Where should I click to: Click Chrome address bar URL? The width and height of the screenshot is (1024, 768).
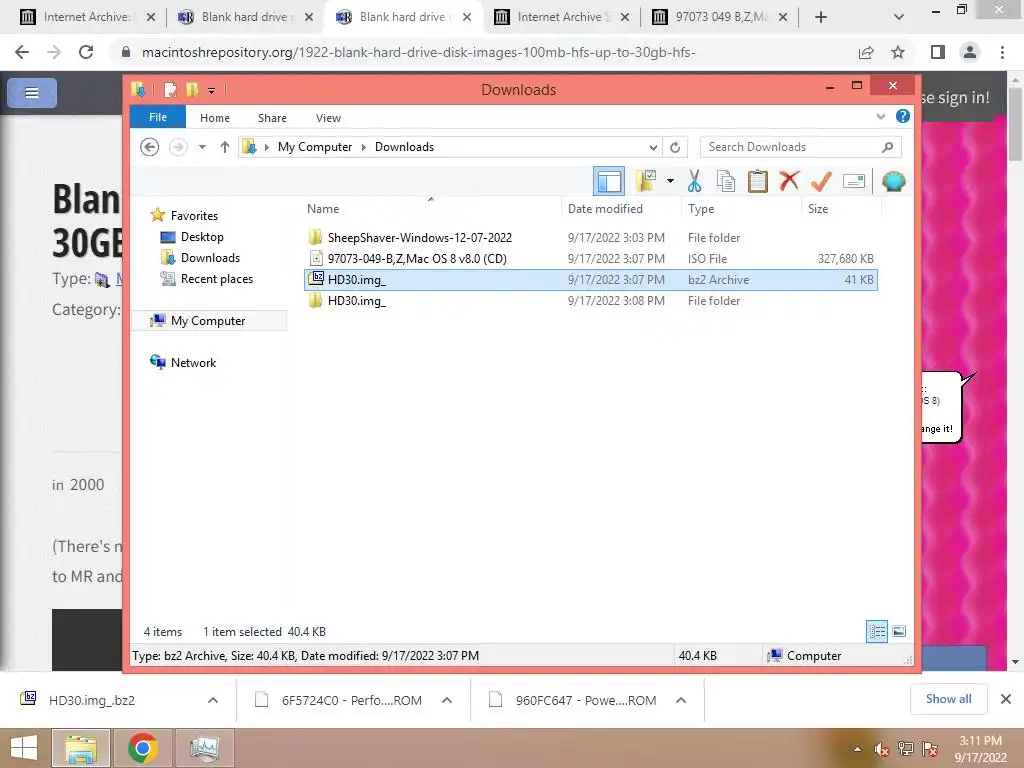[419, 52]
